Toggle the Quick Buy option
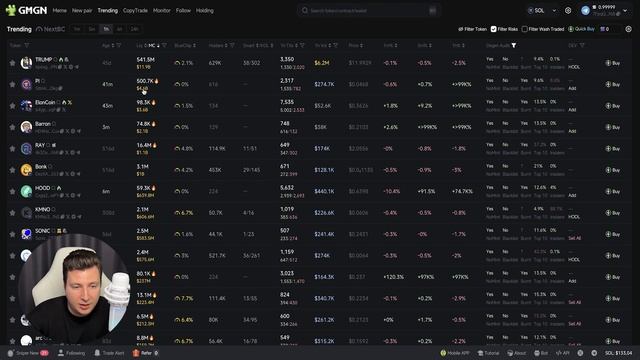640x360 pixels. (x=582, y=29)
